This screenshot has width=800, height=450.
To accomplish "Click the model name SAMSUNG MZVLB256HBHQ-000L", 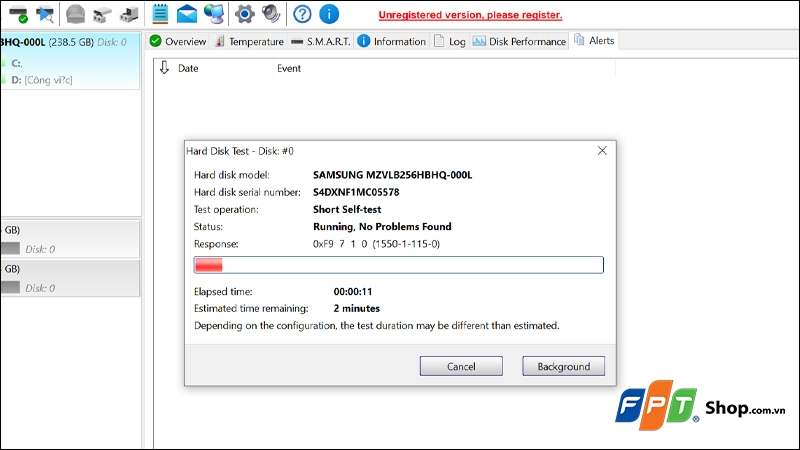I will pos(392,175).
